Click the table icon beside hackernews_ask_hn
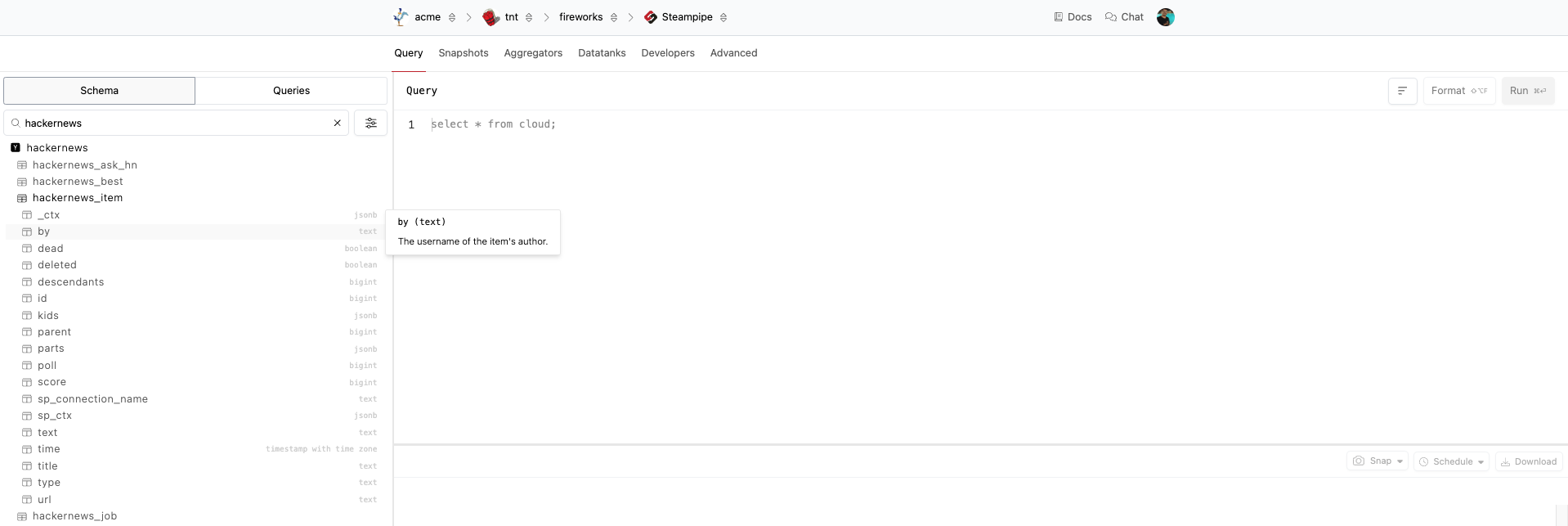The image size is (1568, 526). pyautogui.click(x=22, y=165)
